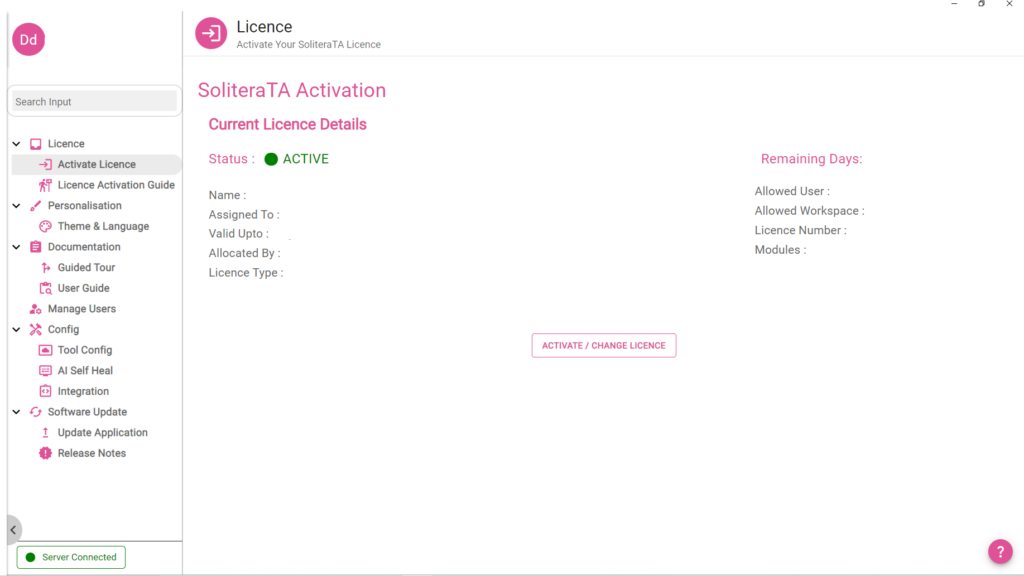1024x576 pixels.
Task: Click the Software Update refresh icon
Action: [36, 412]
